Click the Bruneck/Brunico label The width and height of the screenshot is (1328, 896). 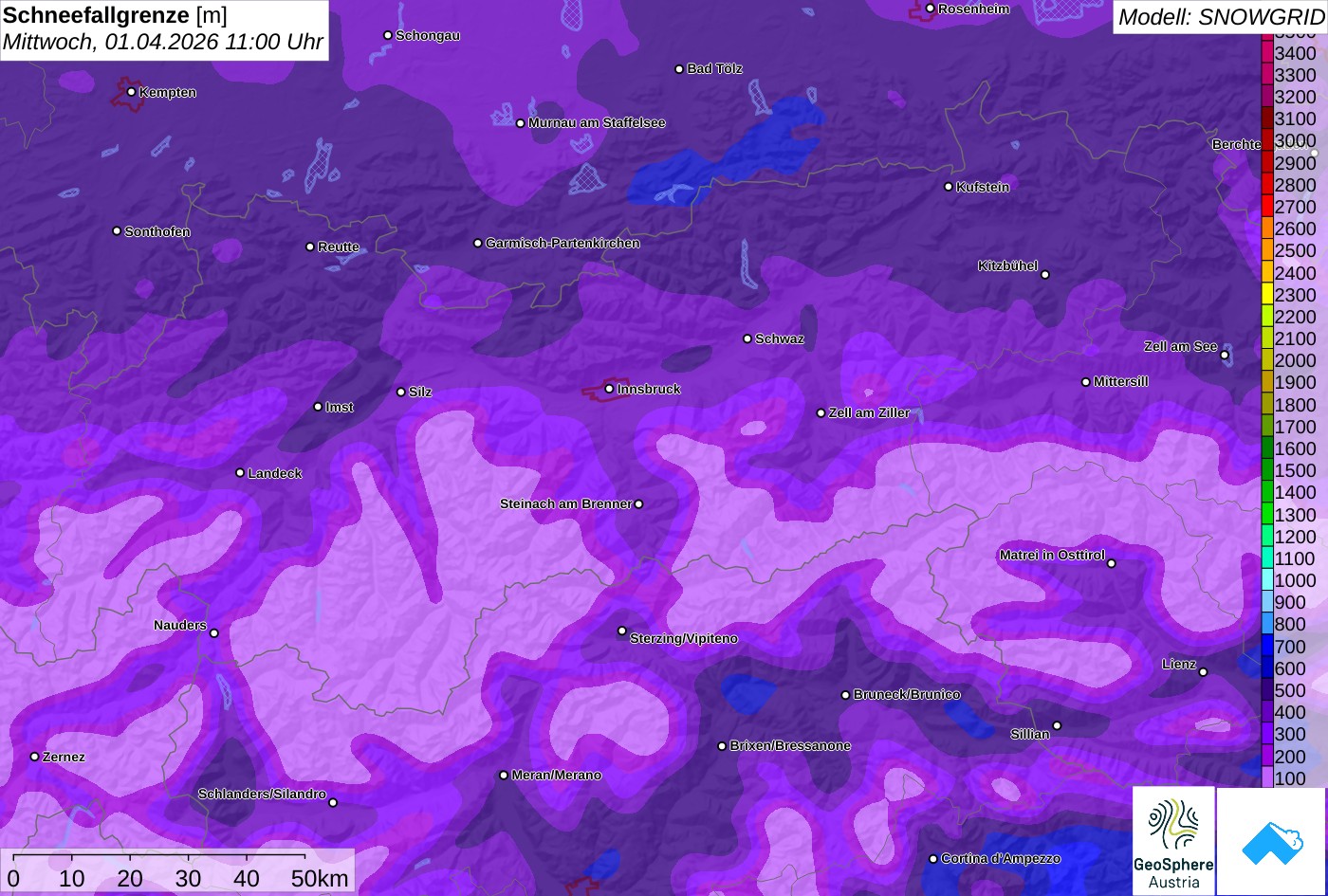[x=907, y=694]
